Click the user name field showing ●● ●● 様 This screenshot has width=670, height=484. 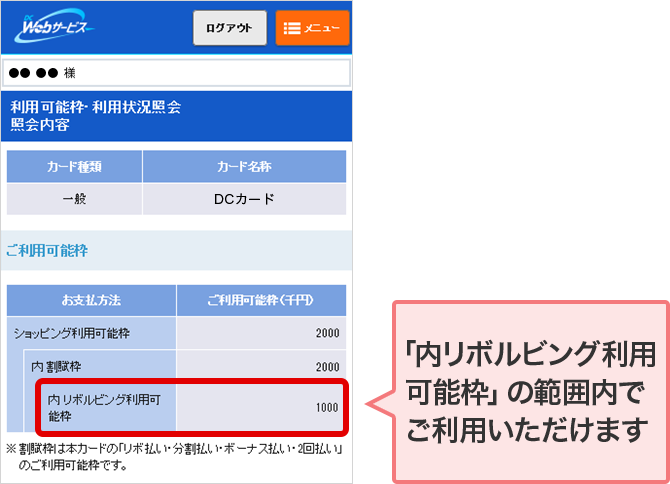[177, 73]
